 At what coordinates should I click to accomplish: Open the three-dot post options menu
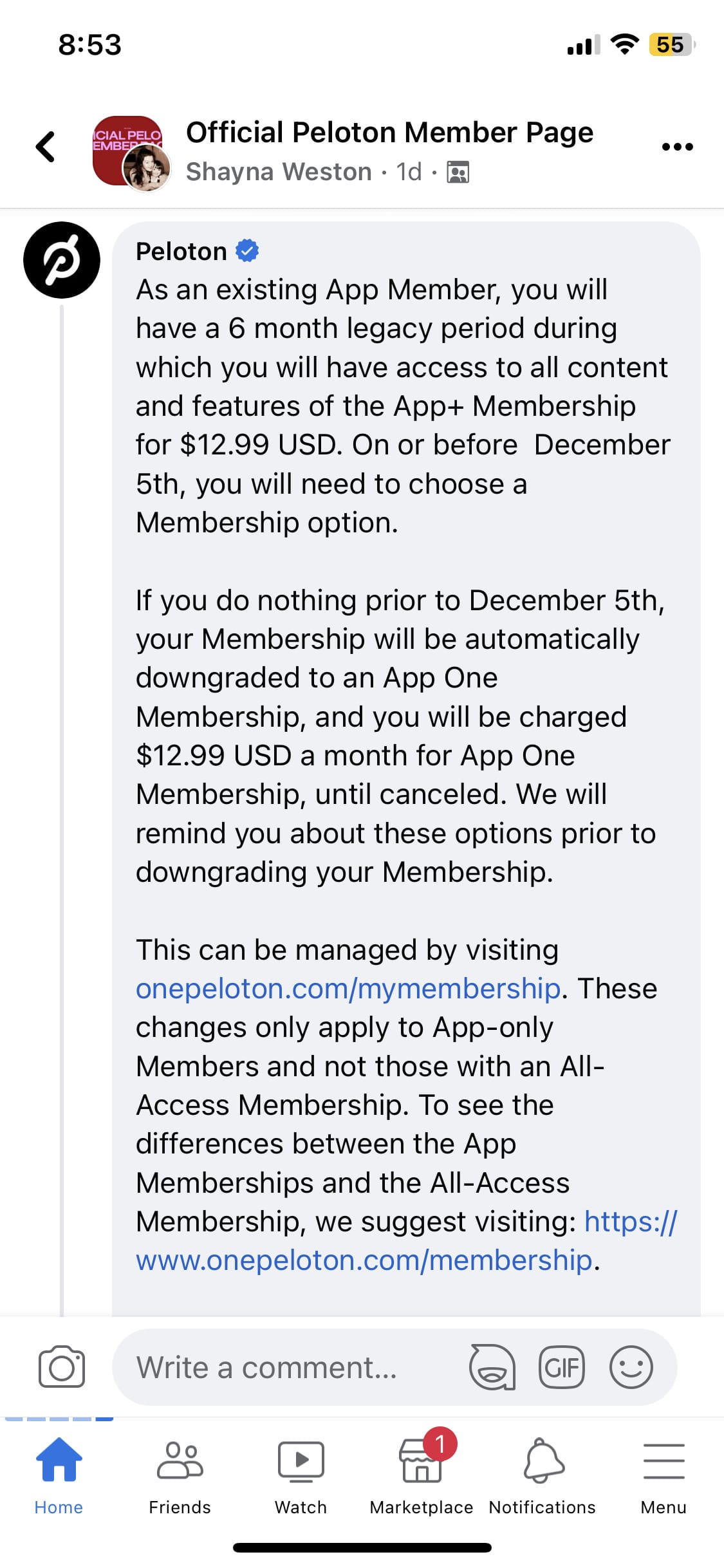(x=677, y=147)
